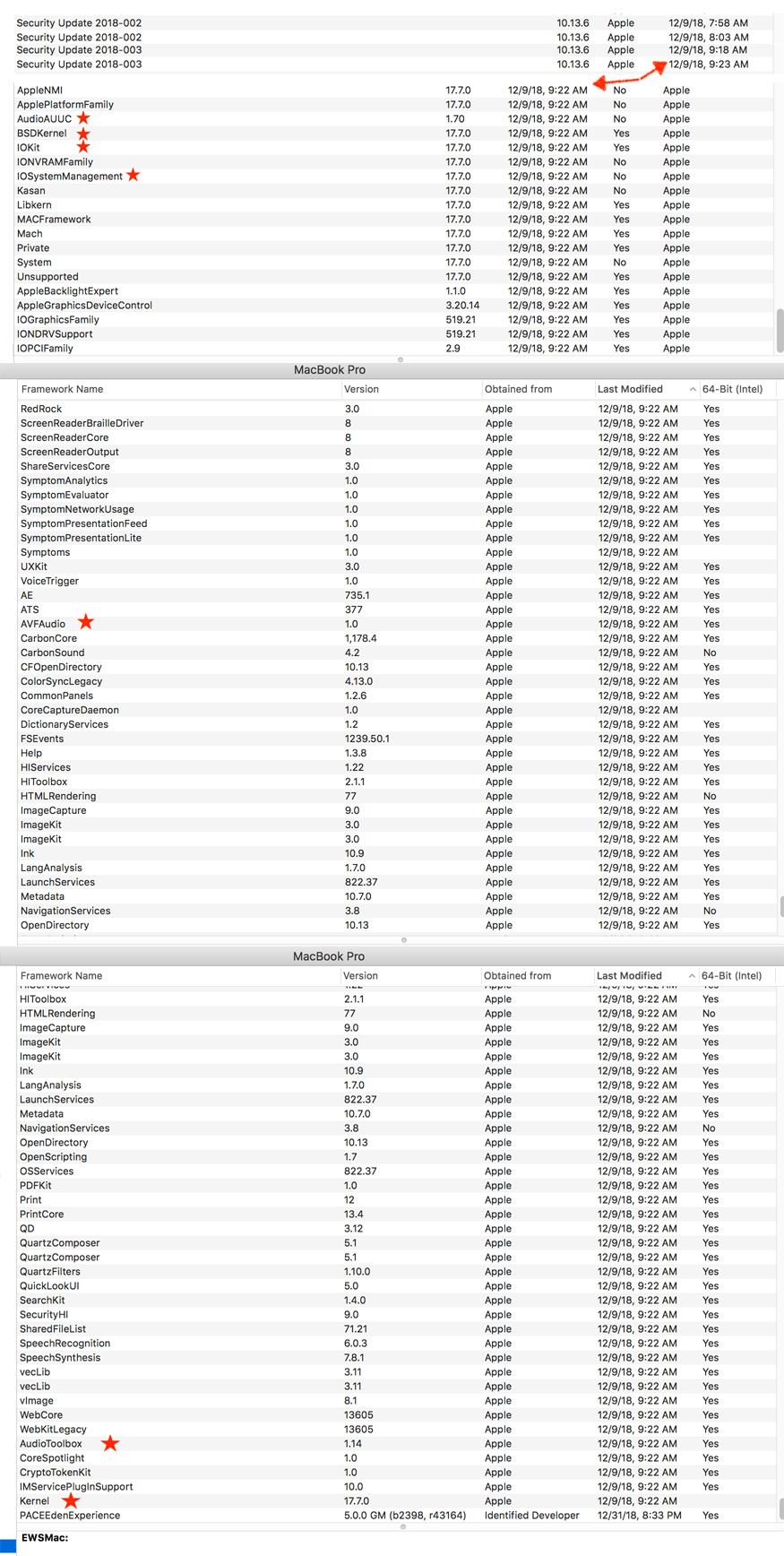Select the MACFramework row
This screenshot has height=1556, width=784.
(394, 219)
